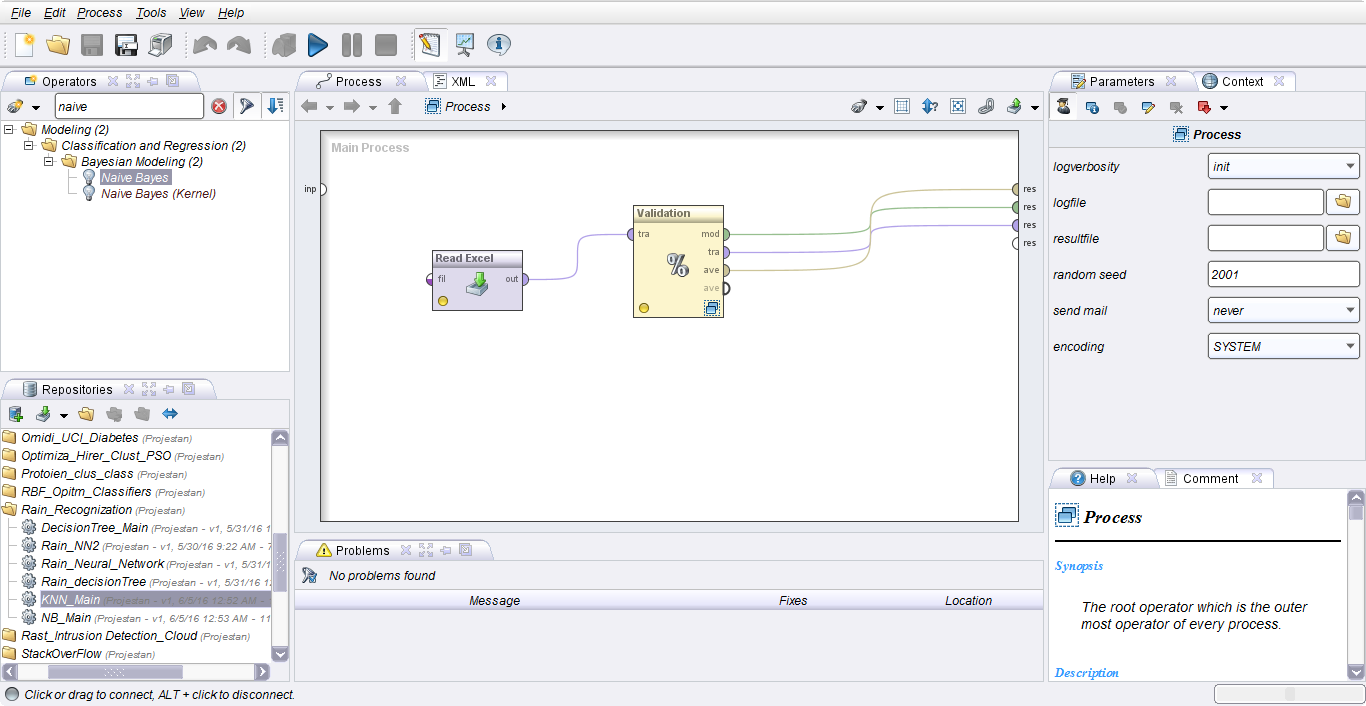Create a new process with the toolbar icon
Screen dimensions: 1366x706
coord(25,45)
